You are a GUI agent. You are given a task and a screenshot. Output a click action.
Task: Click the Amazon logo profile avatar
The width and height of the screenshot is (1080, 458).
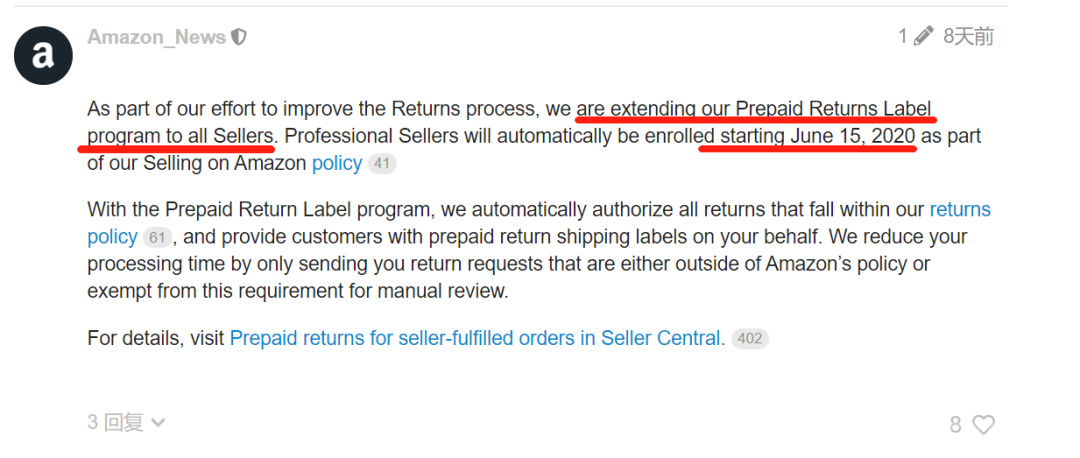(x=43, y=56)
